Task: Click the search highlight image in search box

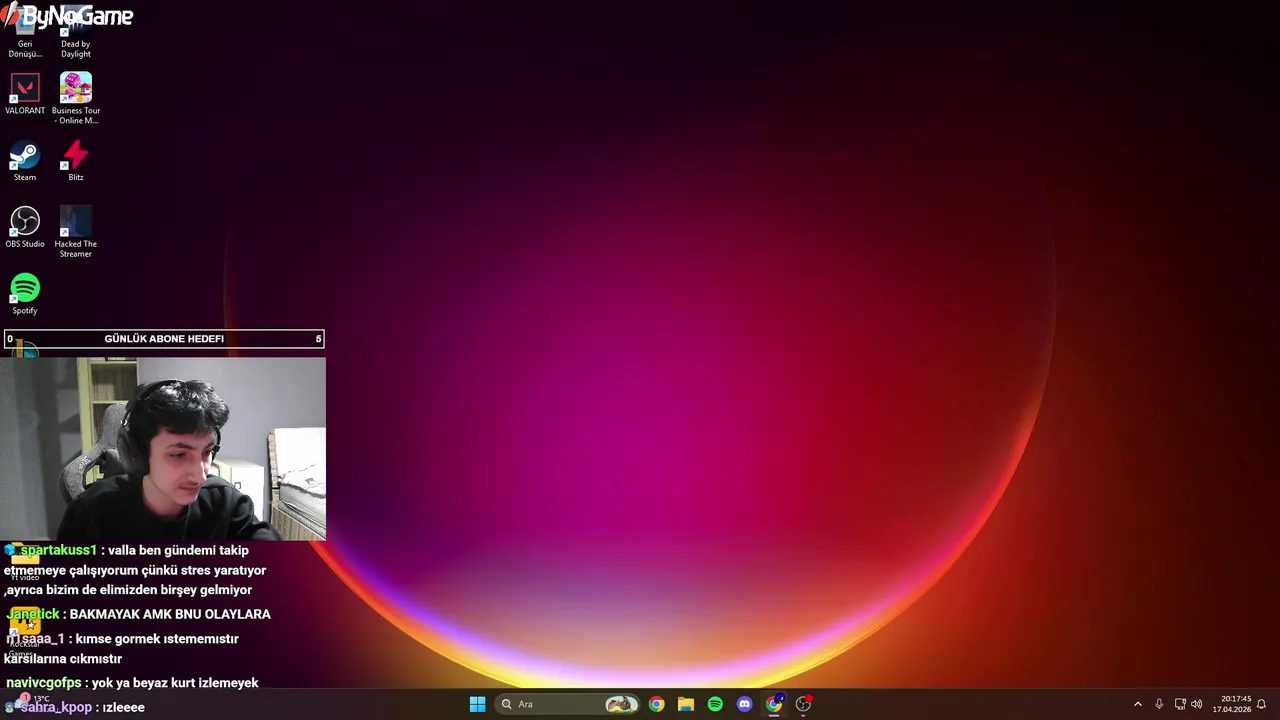Action: (x=621, y=704)
